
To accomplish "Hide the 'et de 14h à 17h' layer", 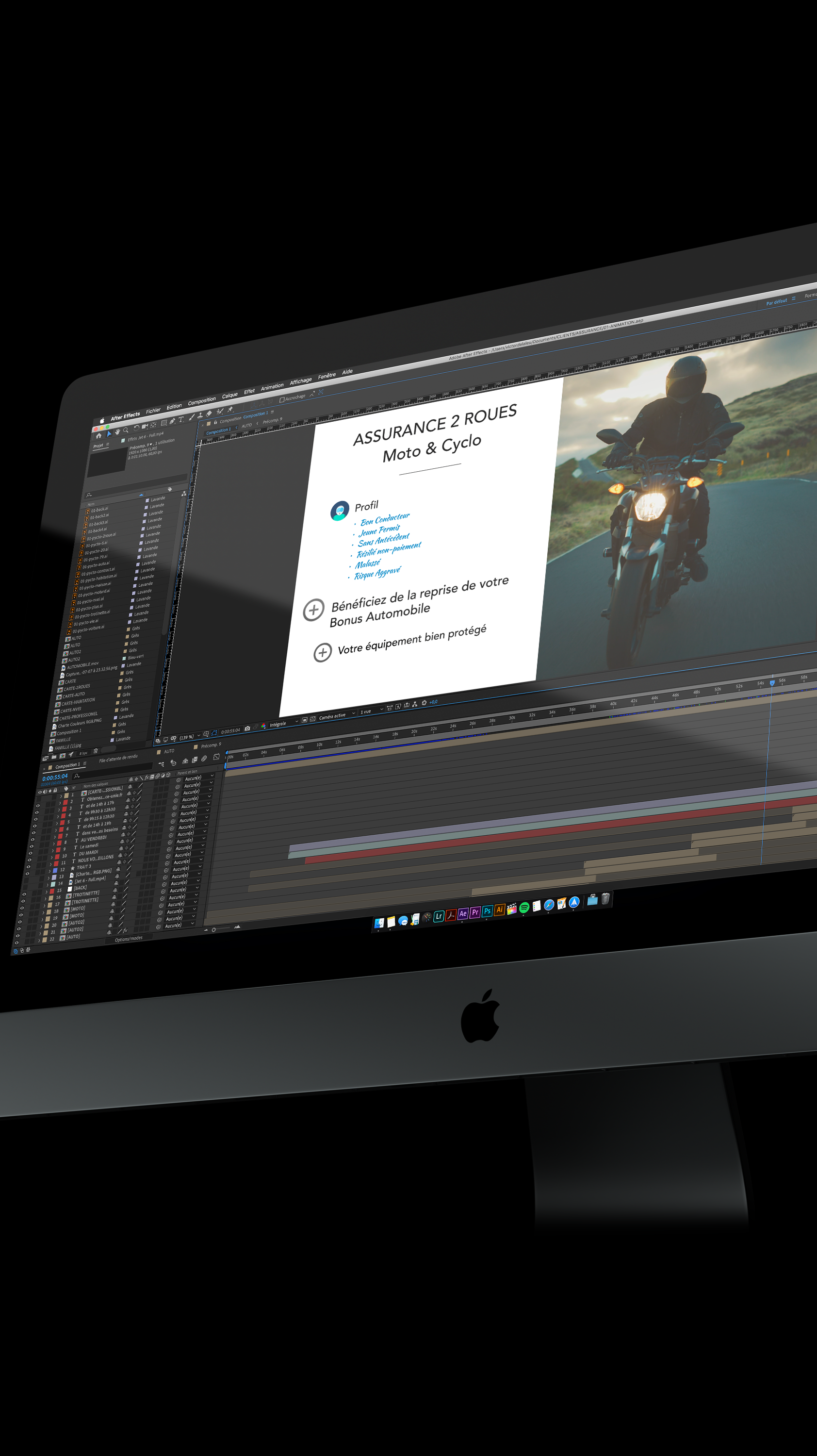I will [36, 812].
